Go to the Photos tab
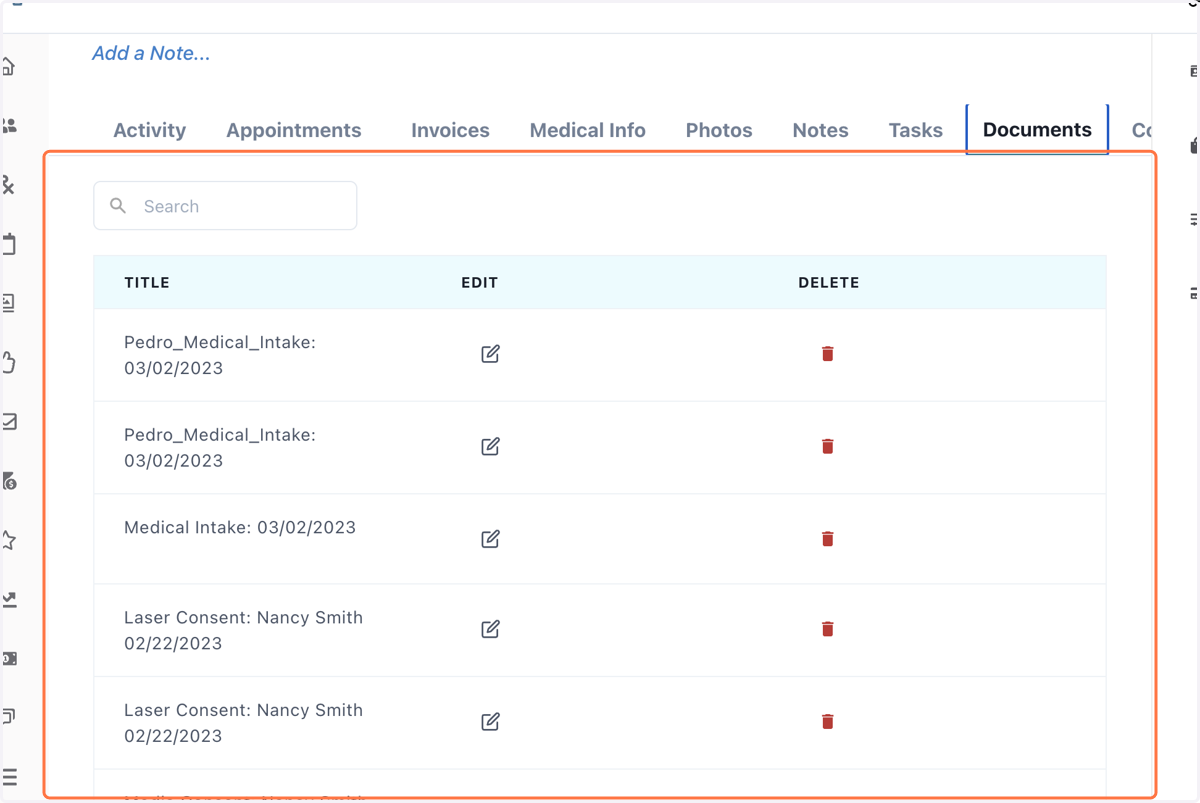The height and width of the screenshot is (803, 1200). [x=719, y=130]
